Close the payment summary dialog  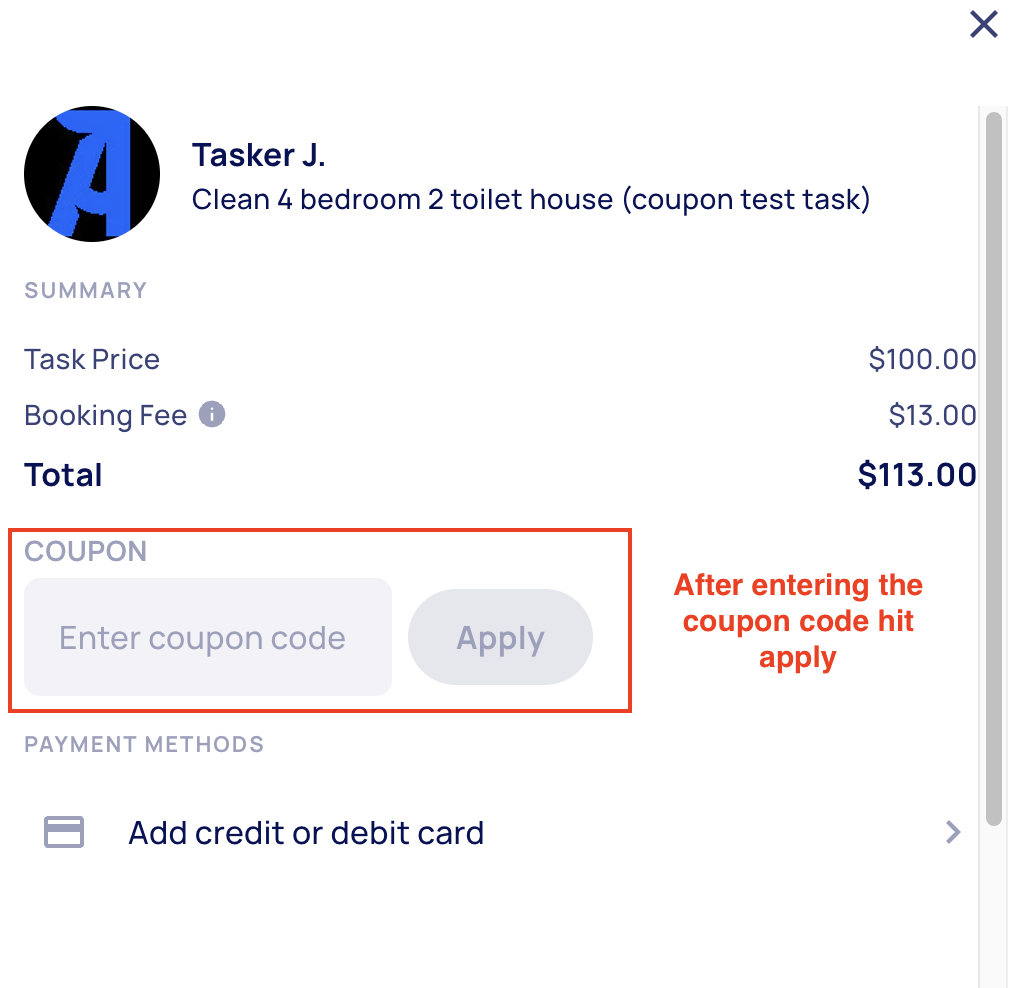[984, 25]
